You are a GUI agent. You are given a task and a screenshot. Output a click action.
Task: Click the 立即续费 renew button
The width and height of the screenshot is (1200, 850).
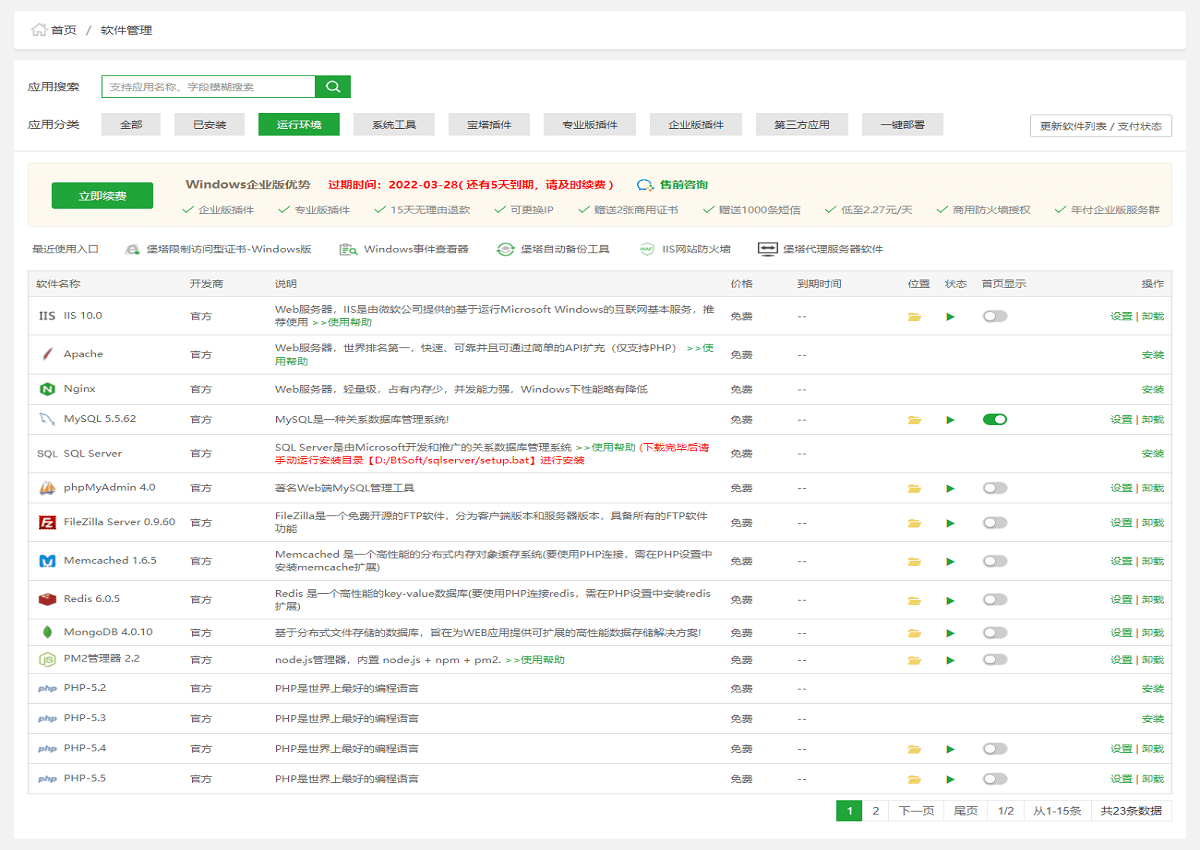point(102,196)
